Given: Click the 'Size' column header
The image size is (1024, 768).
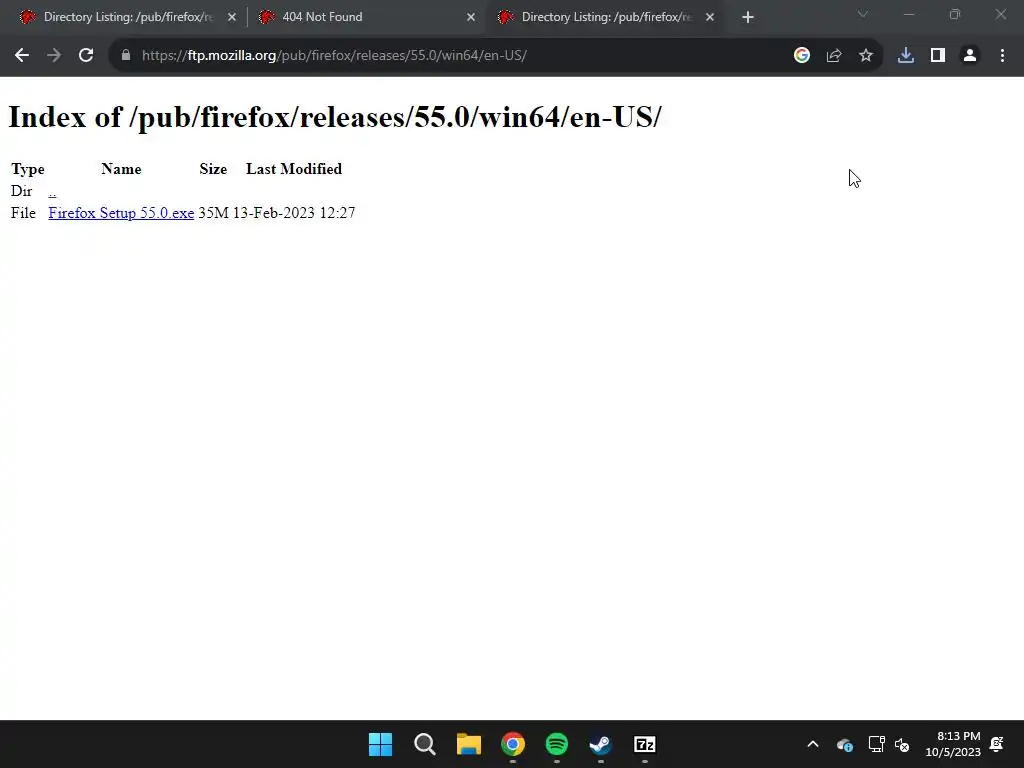Looking at the screenshot, I should click(x=213, y=169).
